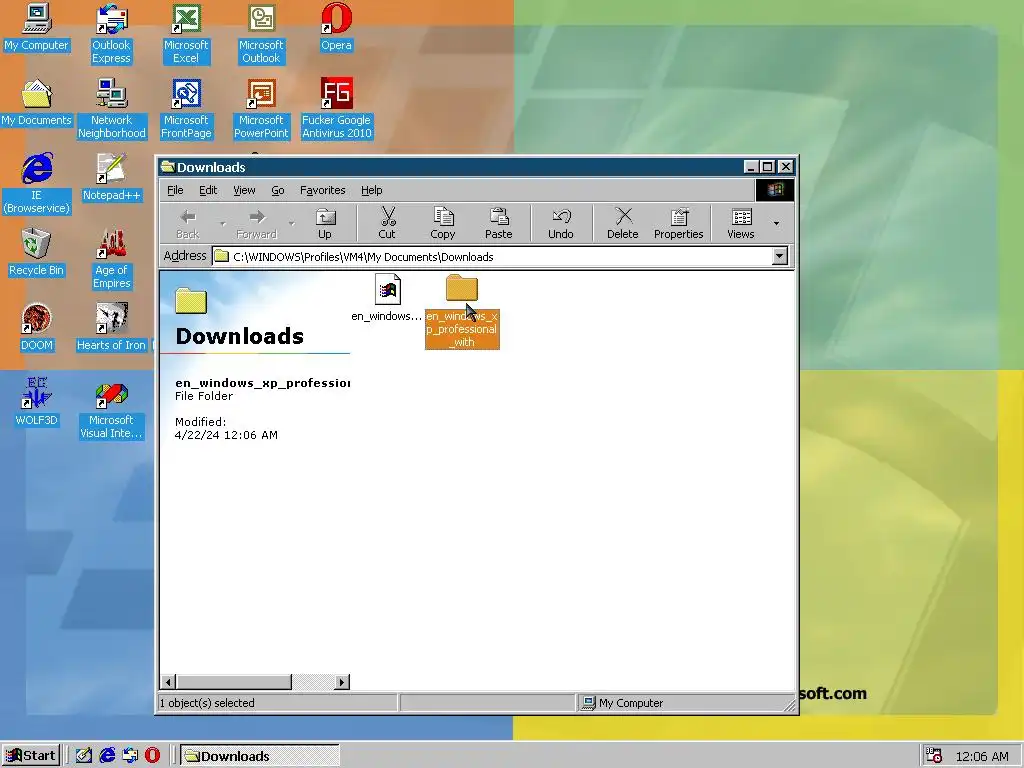Click the left arrow of horizontal scrollbar
The image size is (1024, 768).
(x=168, y=682)
